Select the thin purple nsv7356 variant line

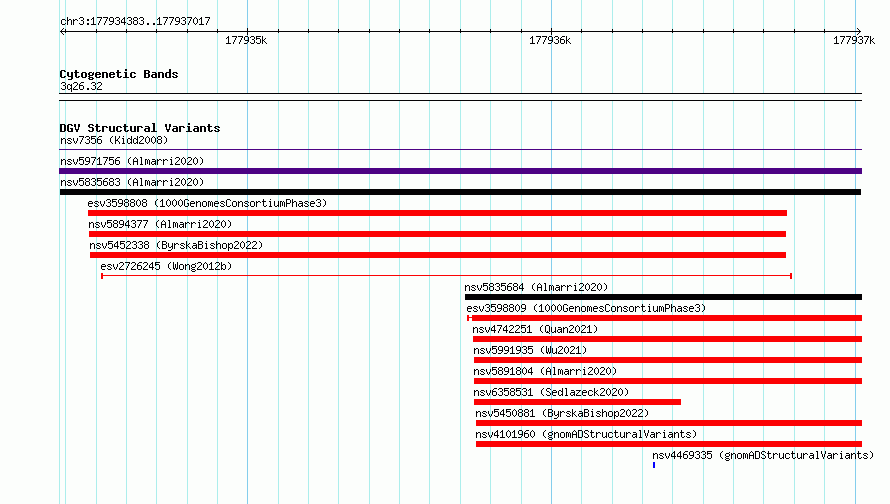tap(460, 150)
